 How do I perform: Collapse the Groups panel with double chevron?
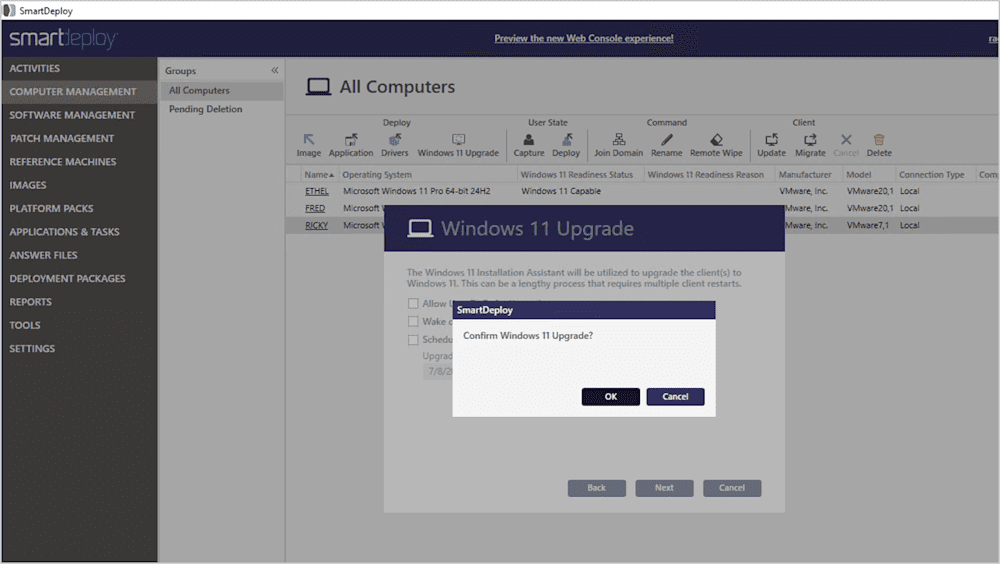(x=274, y=70)
